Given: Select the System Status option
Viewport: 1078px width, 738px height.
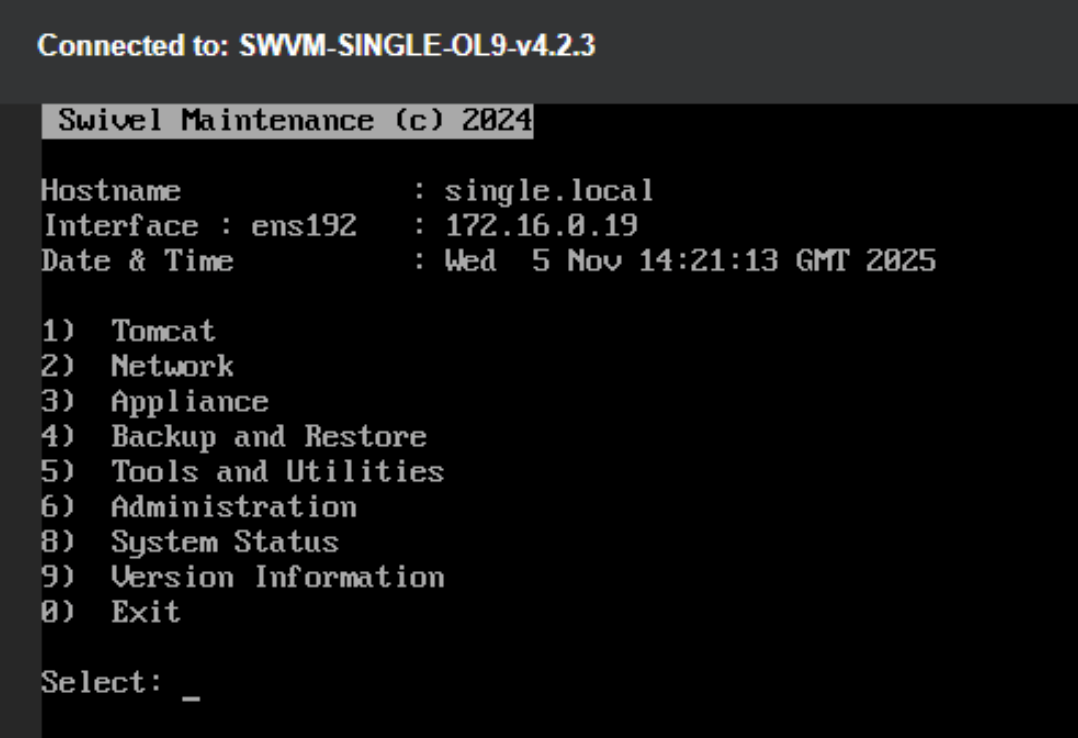Looking at the screenshot, I should [224, 542].
